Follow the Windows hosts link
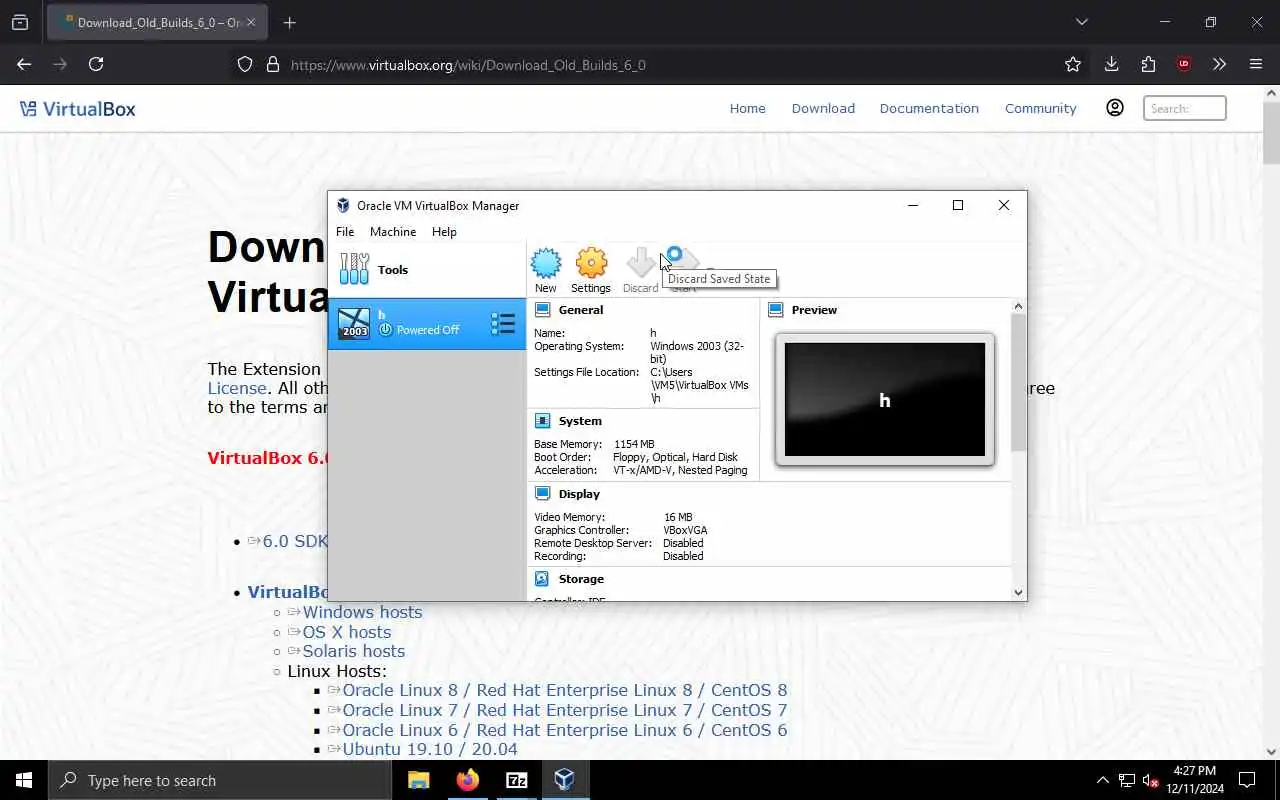Viewport: 1280px width, 800px height. [362, 612]
